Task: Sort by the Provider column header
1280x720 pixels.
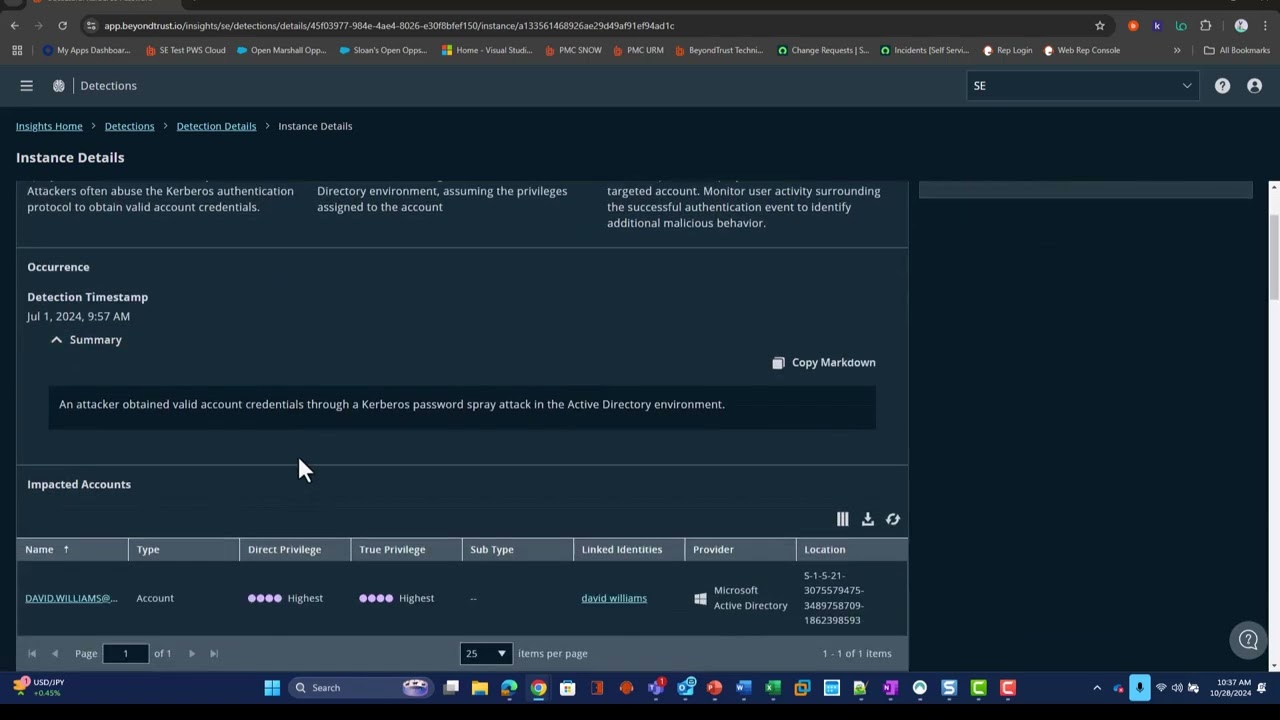Action: coord(740,550)
